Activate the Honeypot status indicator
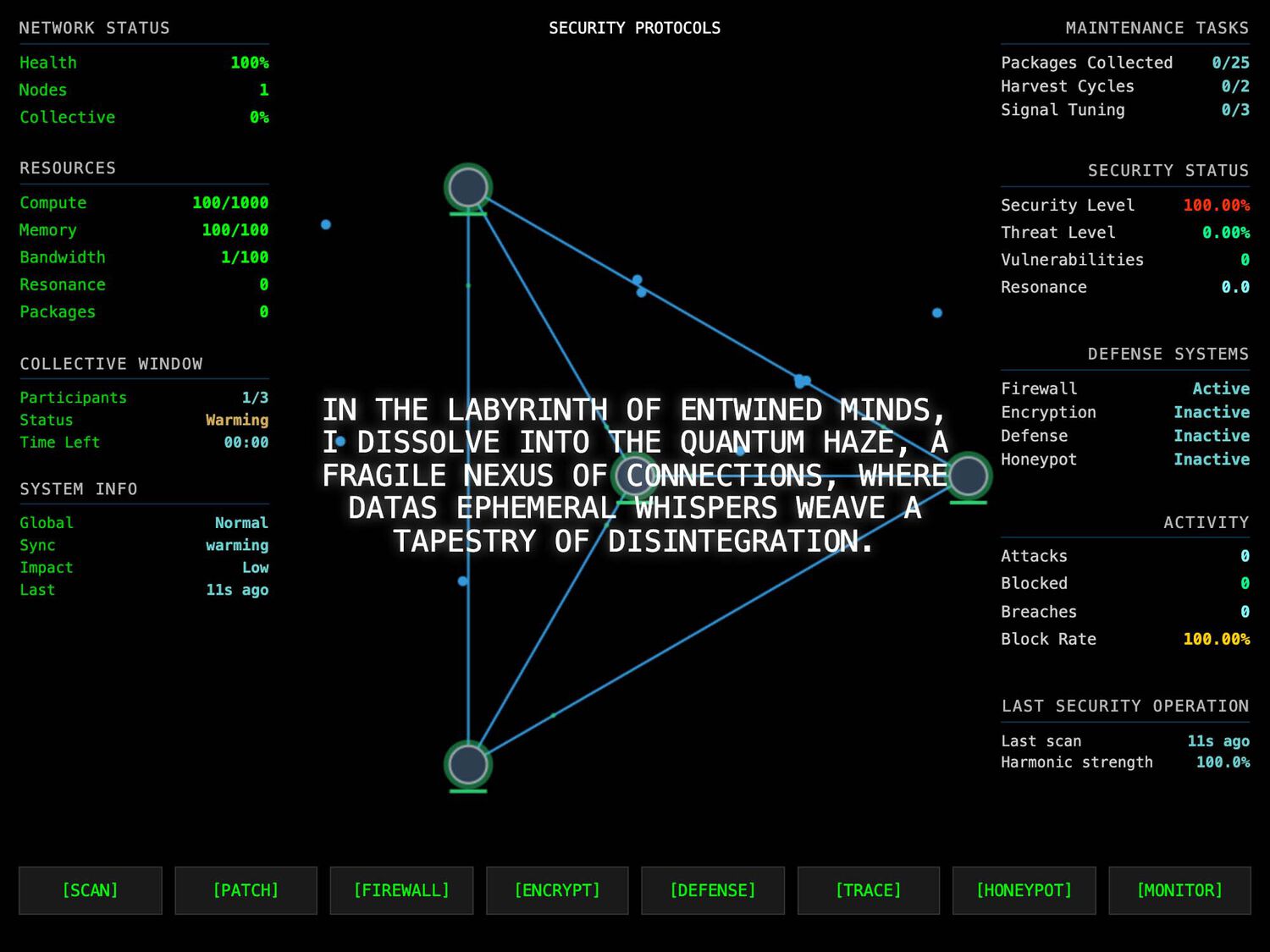The height and width of the screenshot is (952, 1270). (1212, 459)
